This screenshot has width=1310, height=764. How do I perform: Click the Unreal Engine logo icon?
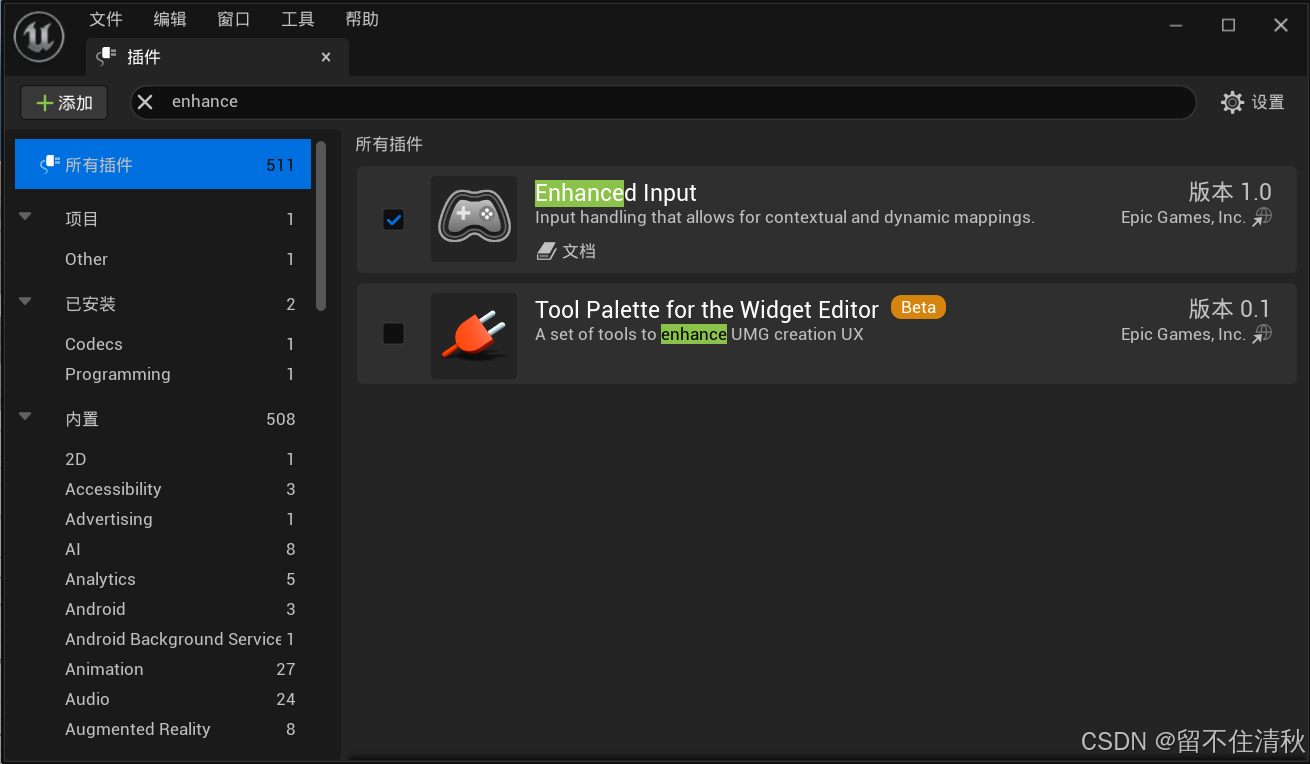[x=39, y=38]
